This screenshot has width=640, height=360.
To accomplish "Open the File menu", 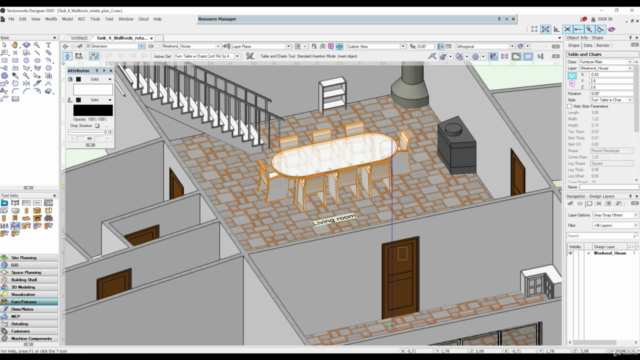I will (x=11, y=19).
